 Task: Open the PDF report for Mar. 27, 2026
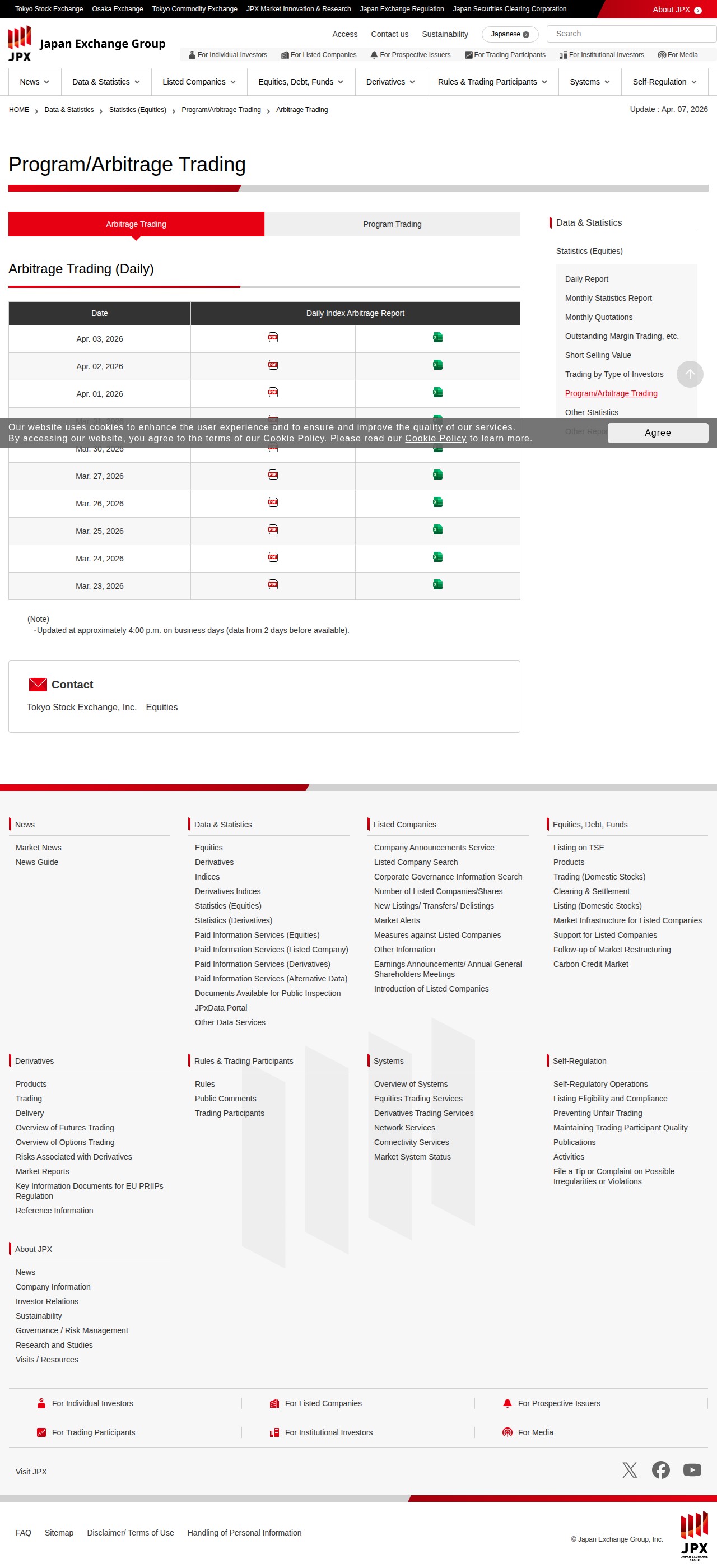pyautogui.click(x=273, y=474)
